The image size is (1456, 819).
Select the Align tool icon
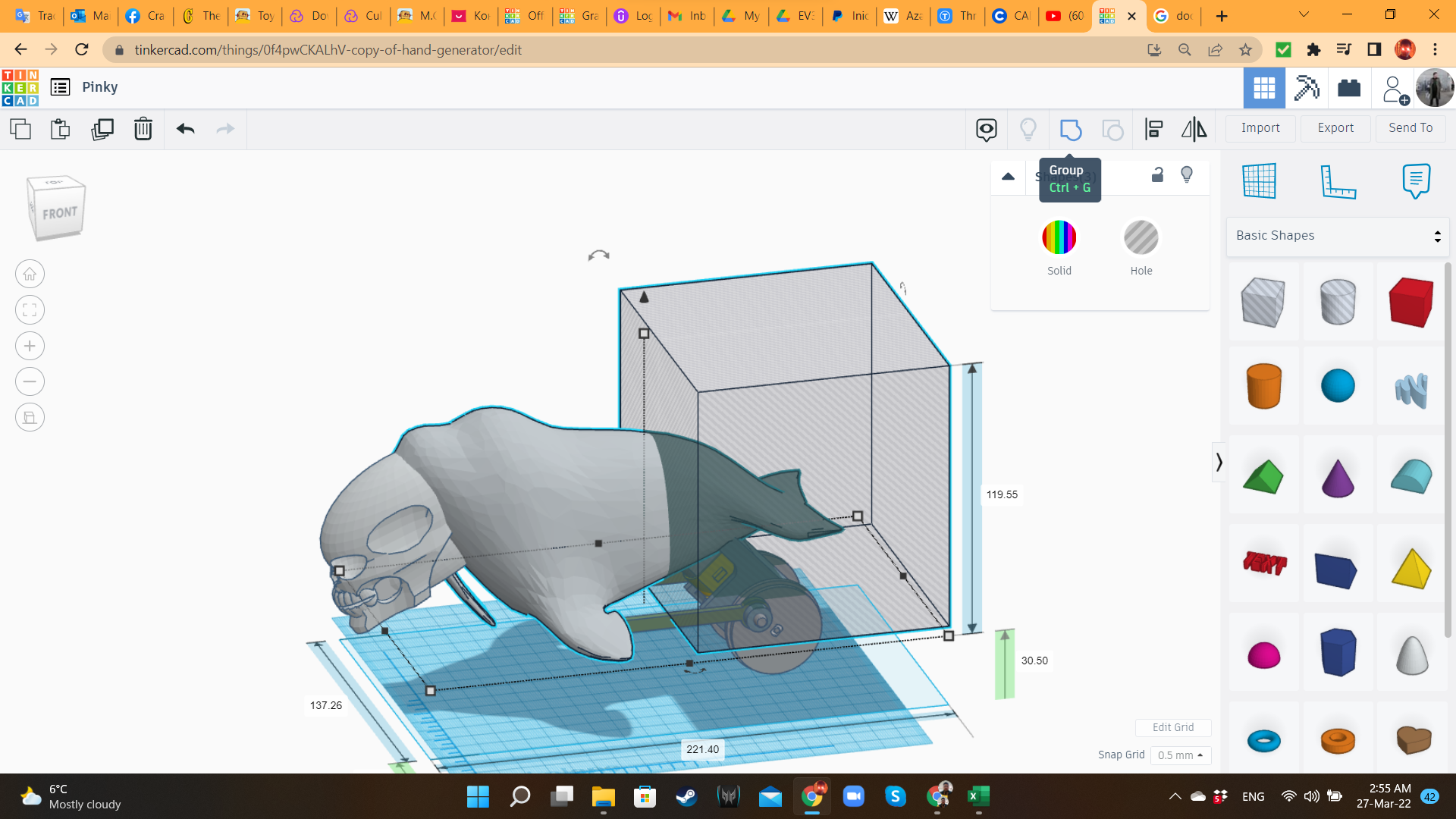point(1153,130)
